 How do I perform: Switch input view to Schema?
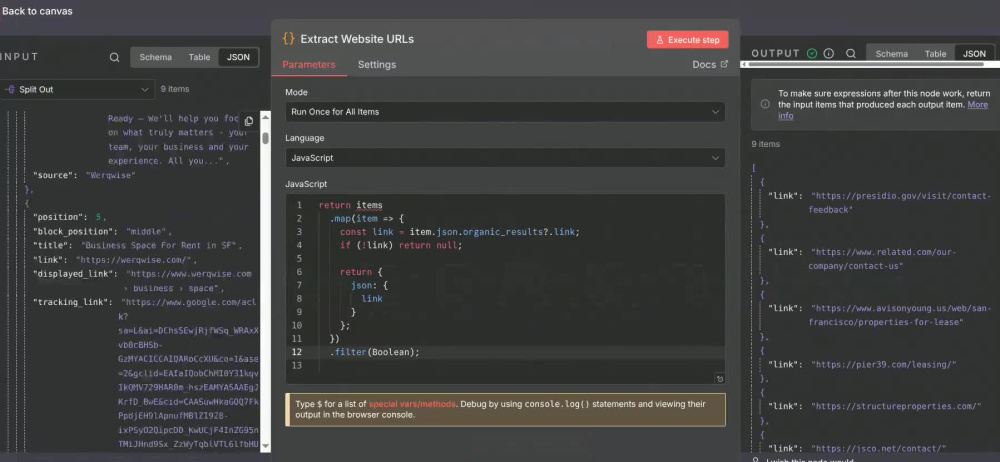(156, 57)
